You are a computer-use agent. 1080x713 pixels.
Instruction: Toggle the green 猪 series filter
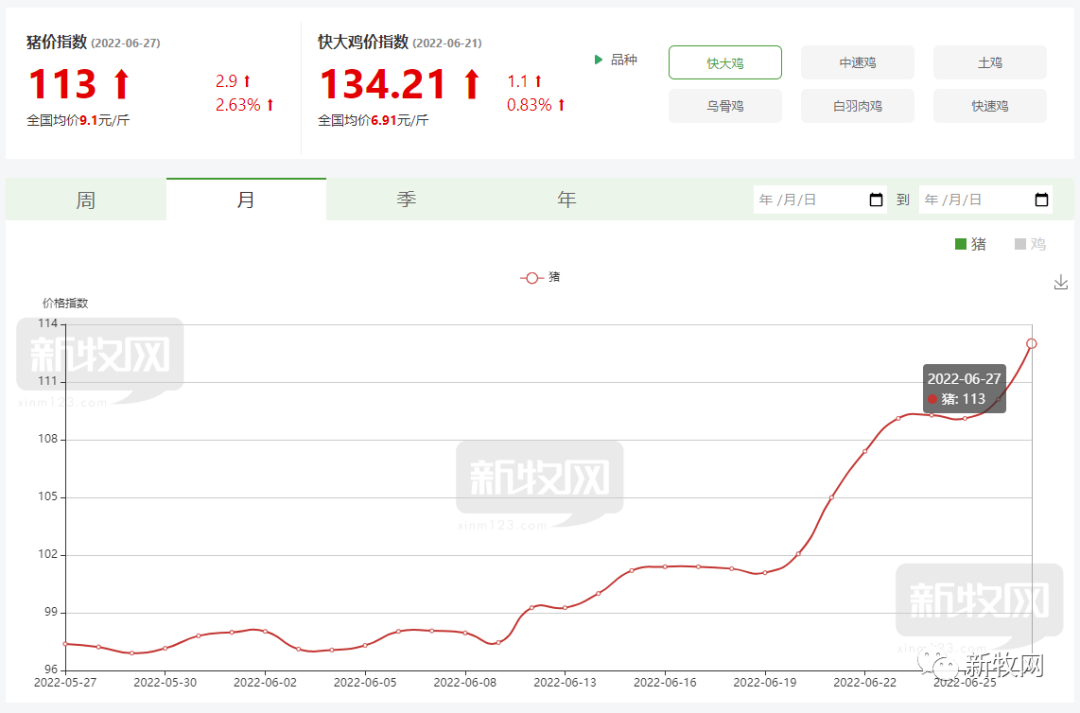click(970, 244)
